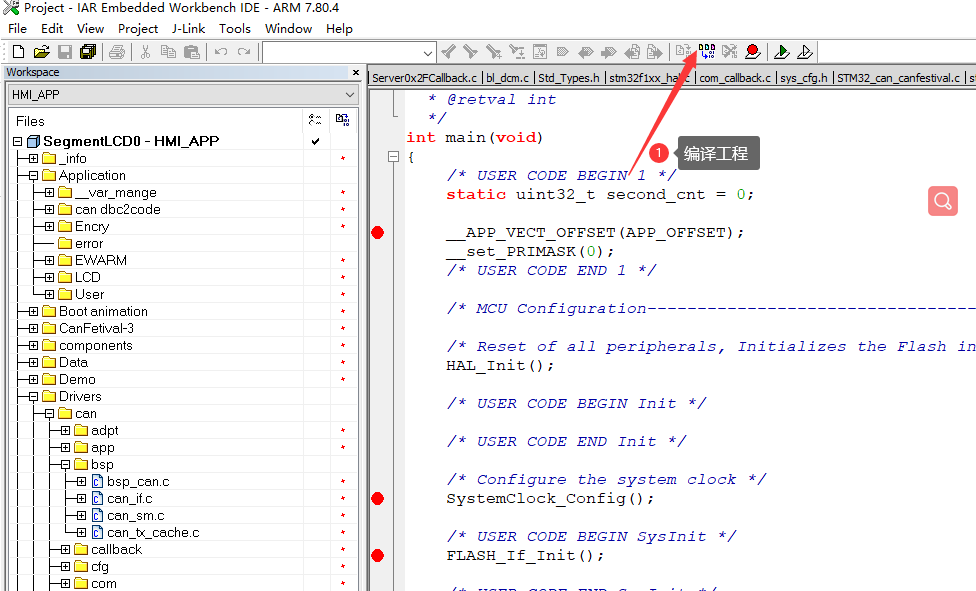The height and width of the screenshot is (591, 976).
Task: Click the quick search input field
Action: pyautogui.click(x=342, y=52)
